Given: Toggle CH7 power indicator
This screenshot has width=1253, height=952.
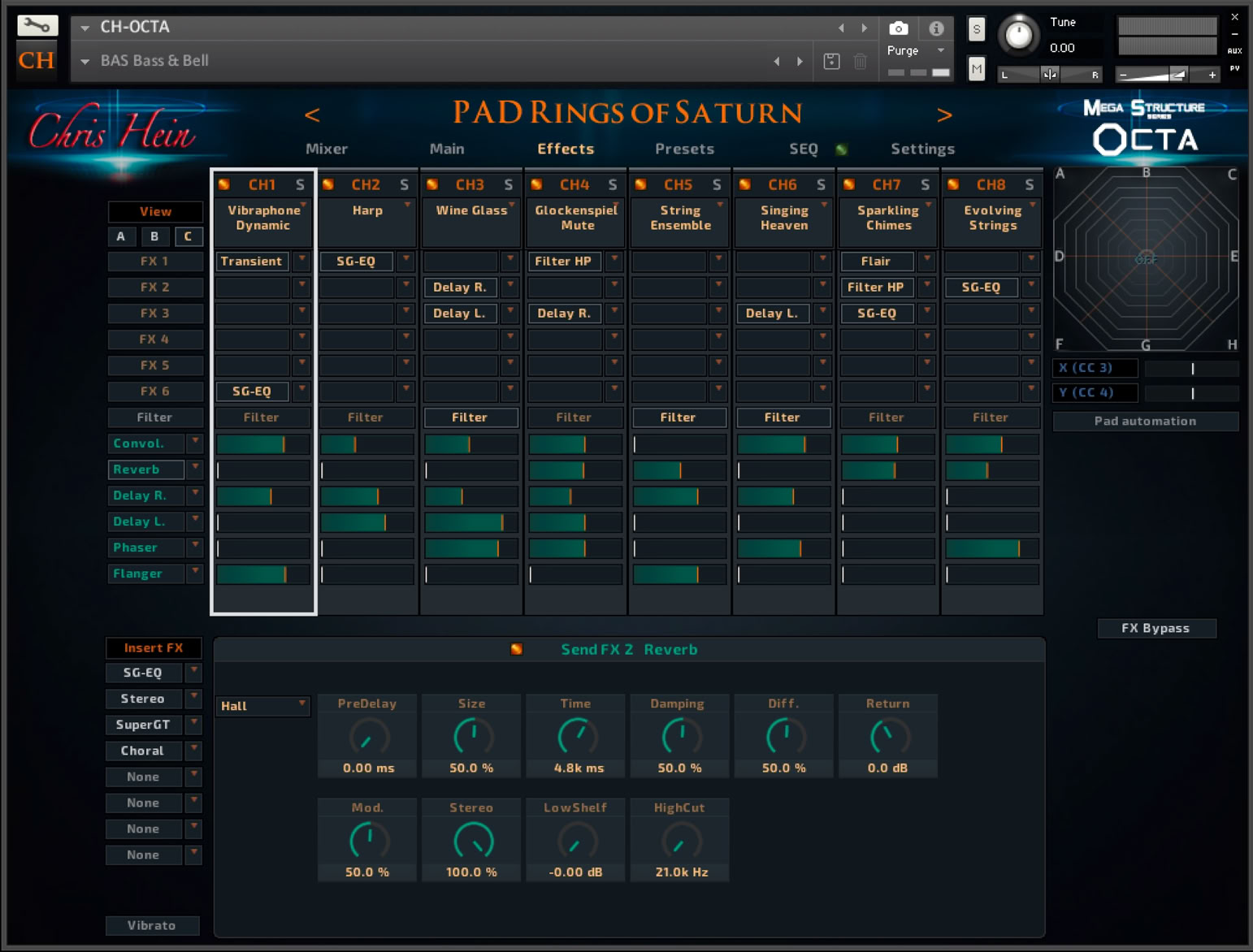Looking at the screenshot, I should (849, 184).
